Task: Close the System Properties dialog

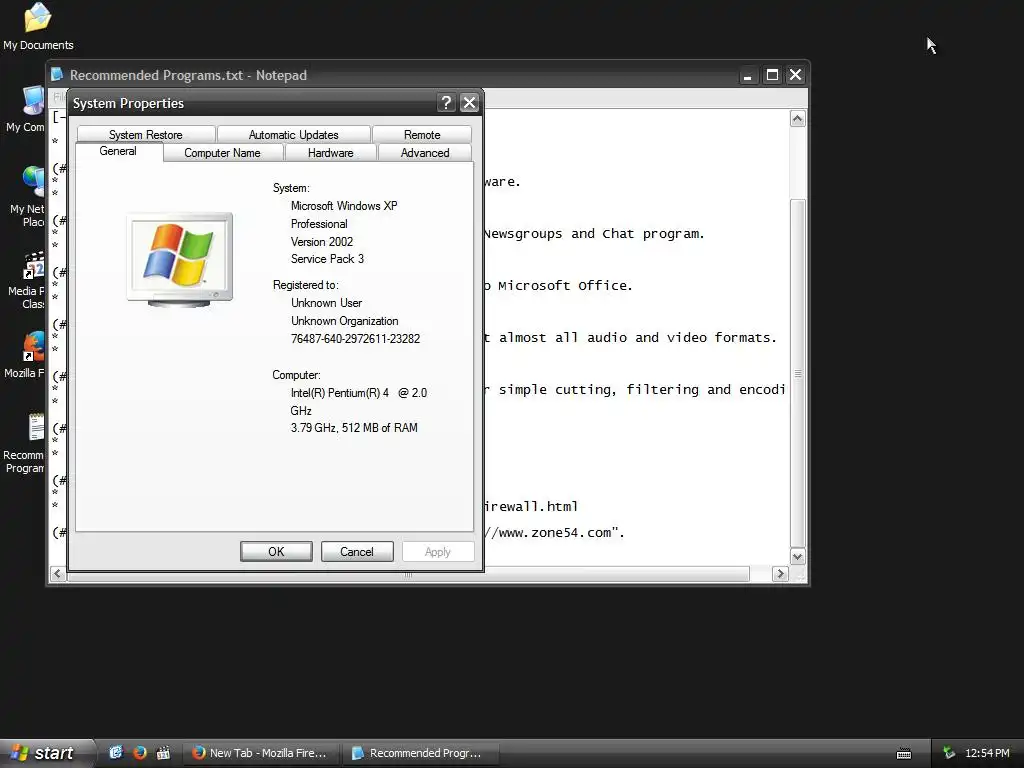Action: pos(470,103)
